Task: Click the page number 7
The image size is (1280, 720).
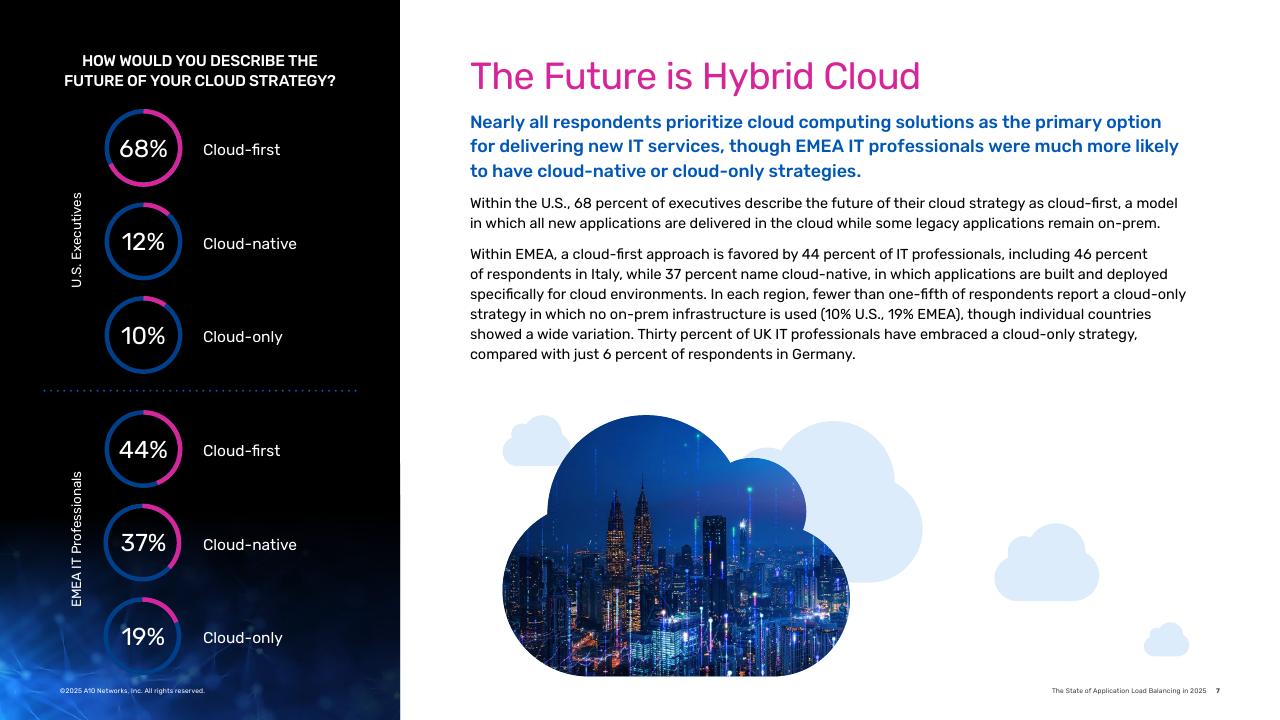Action: 1218,691
